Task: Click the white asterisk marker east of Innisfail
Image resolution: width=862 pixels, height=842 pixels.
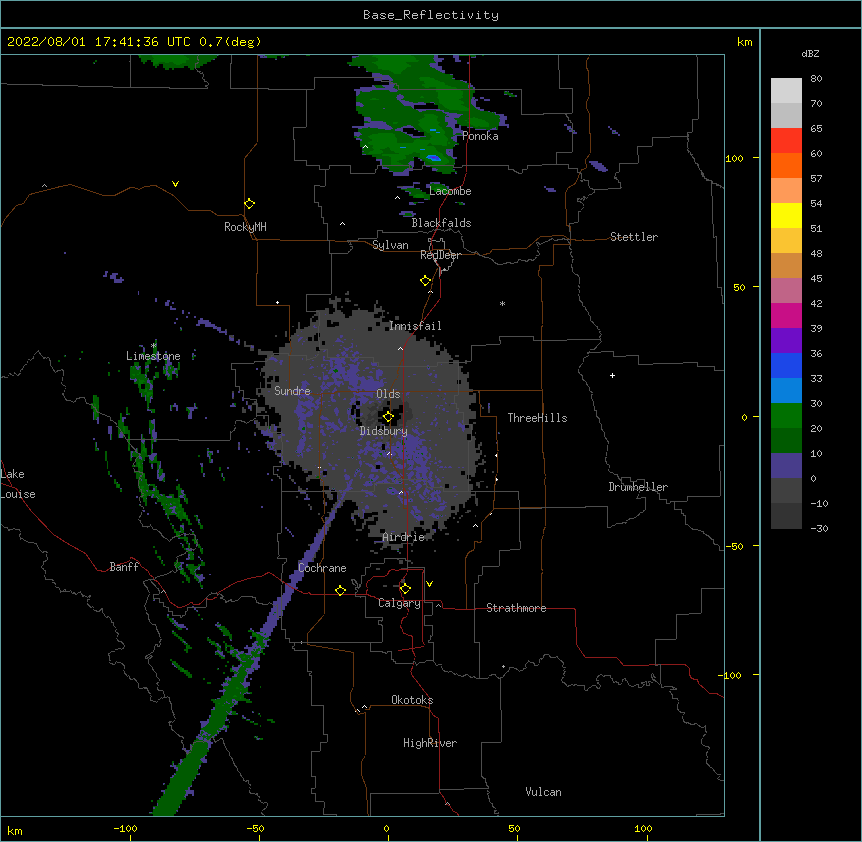Action: pos(502,303)
